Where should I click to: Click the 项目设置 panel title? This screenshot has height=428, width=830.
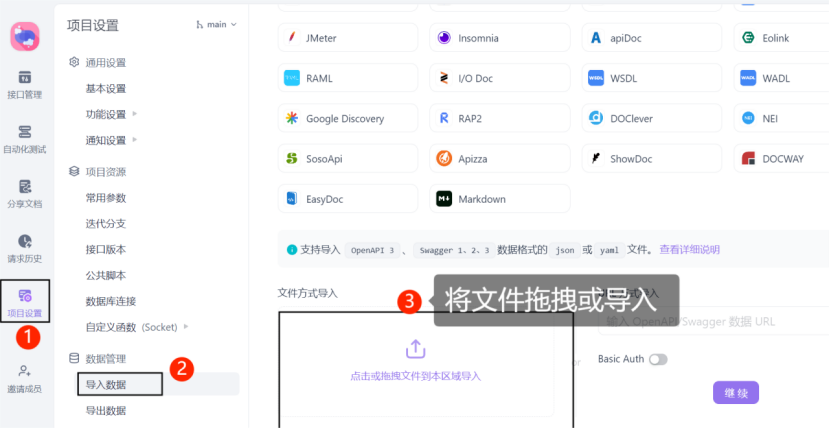(93, 25)
